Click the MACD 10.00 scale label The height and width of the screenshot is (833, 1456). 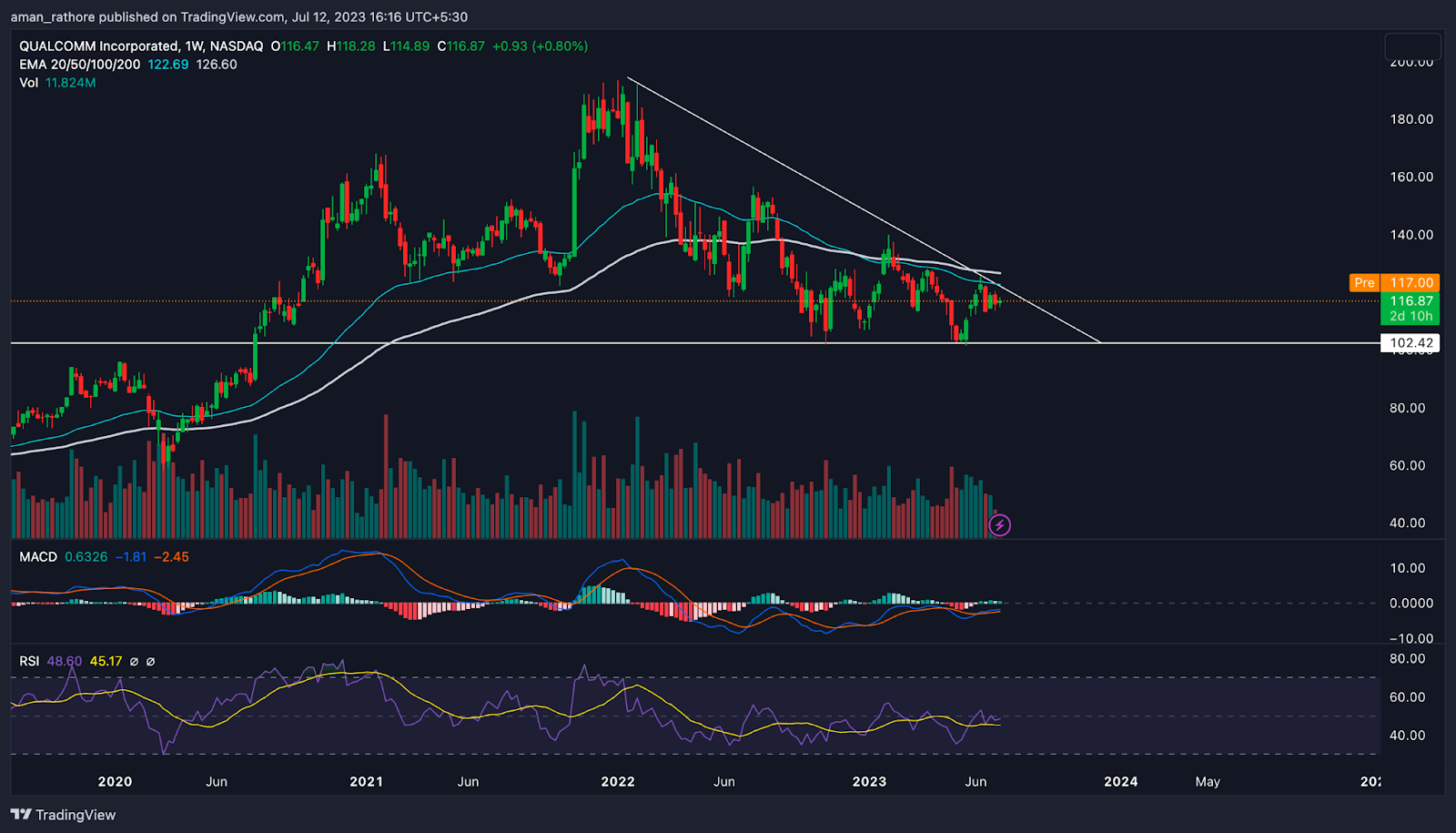[x=1407, y=568]
